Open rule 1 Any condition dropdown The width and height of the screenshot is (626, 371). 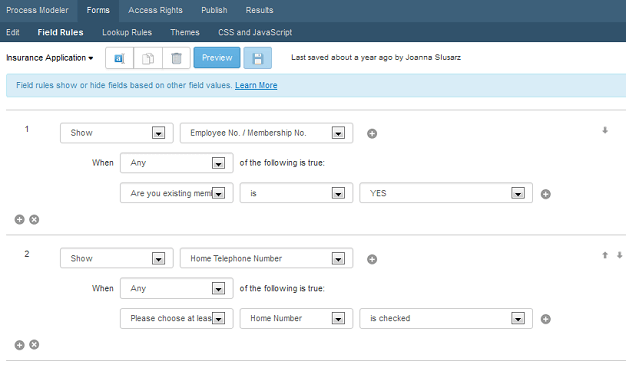tap(176, 163)
